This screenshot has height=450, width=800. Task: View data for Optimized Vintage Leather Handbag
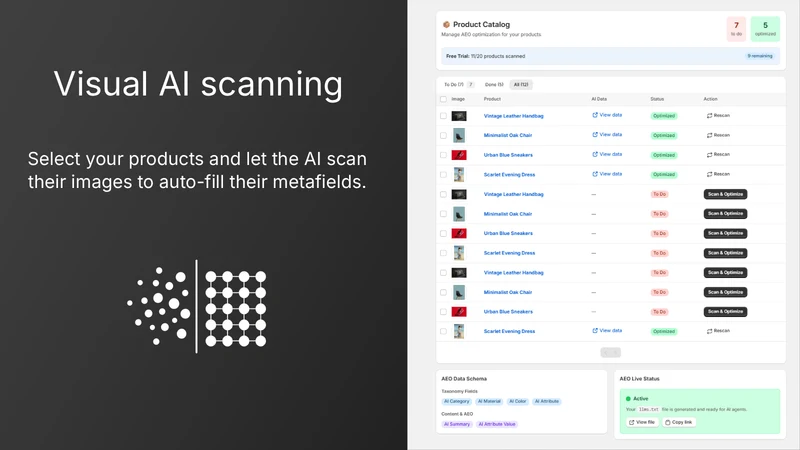(607, 115)
